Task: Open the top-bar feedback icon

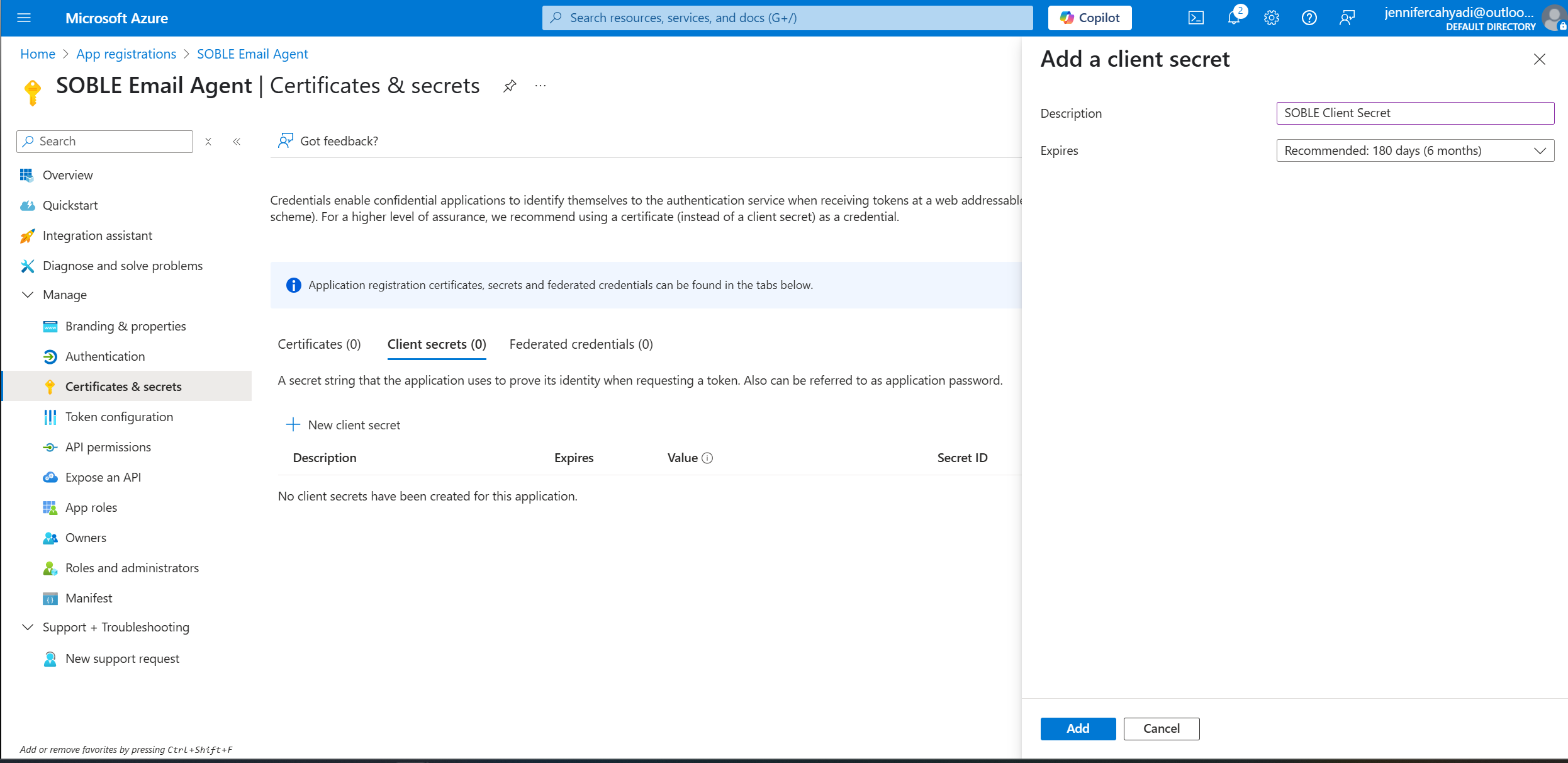Action: 1347,18
